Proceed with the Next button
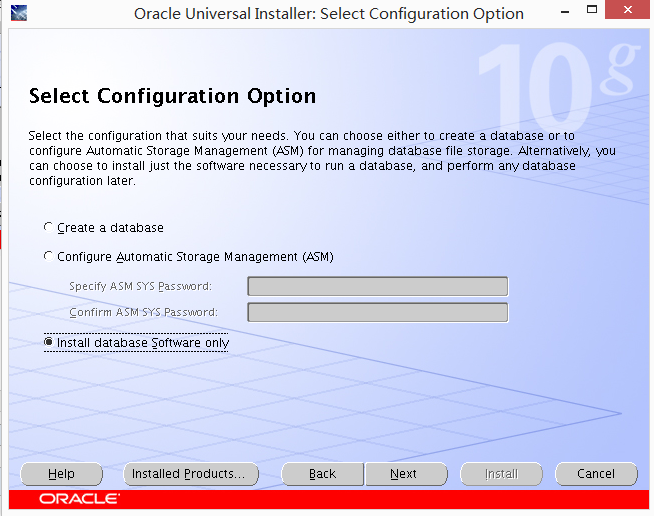The image size is (654, 516). (406, 474)
